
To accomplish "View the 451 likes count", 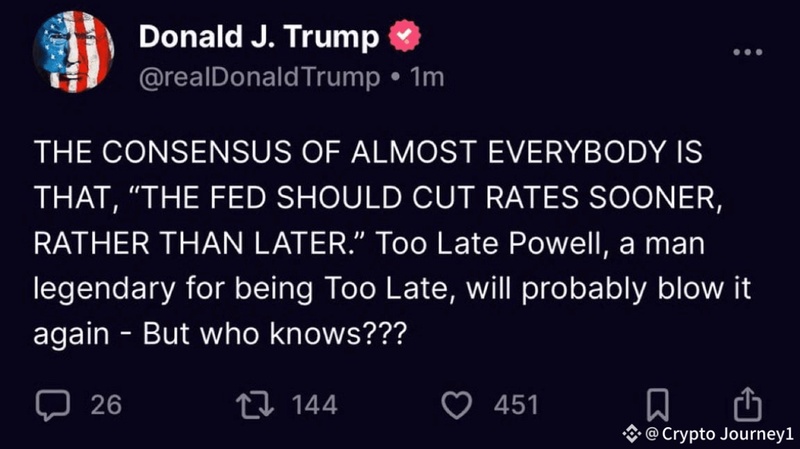I will pyautogui.click(x=517, y=405).
